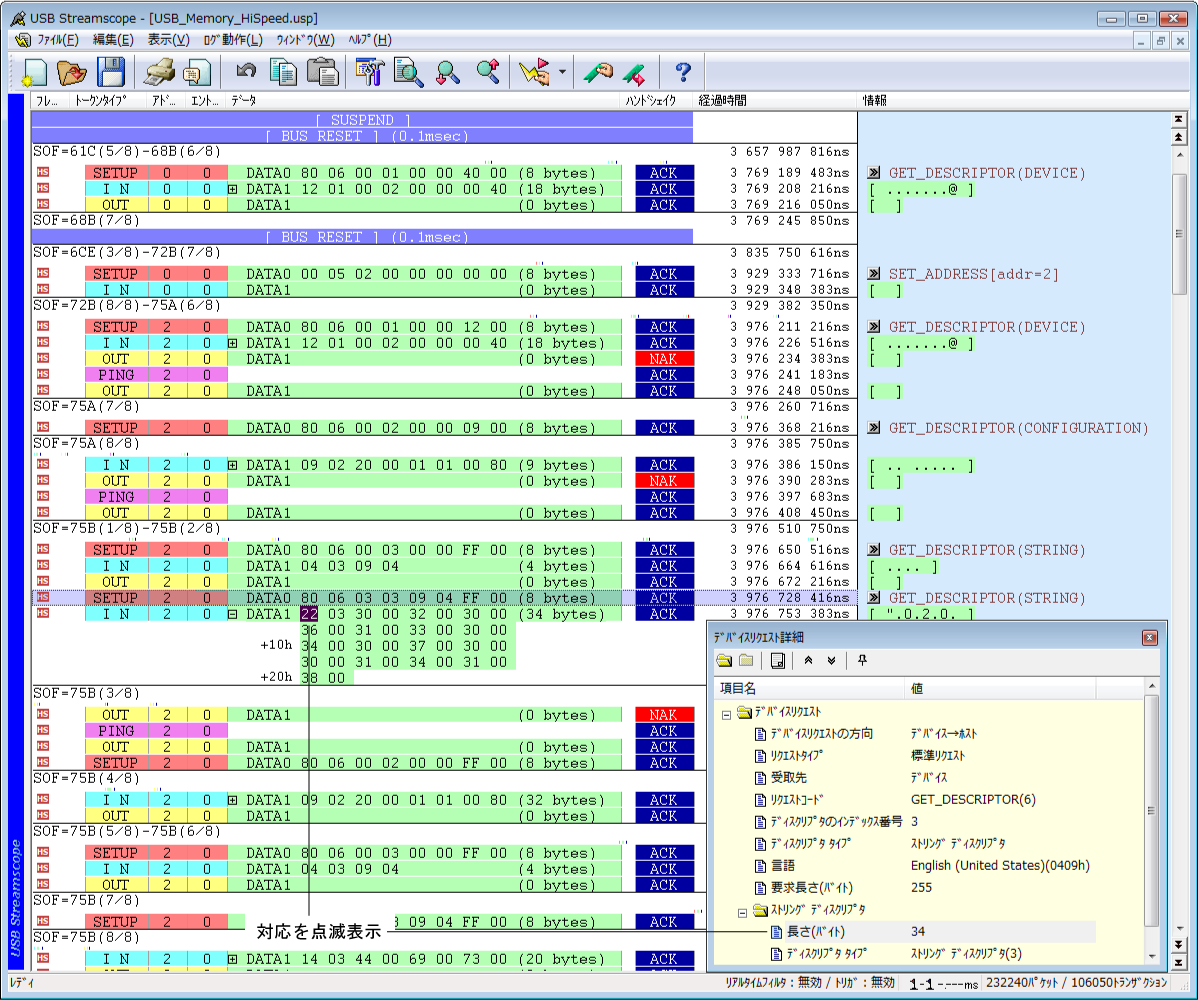Image resolution: width=1198 pixels, height=1000 pixels.
Task: Go to previous item with double up chevron
Action: [x=808, y=661]
